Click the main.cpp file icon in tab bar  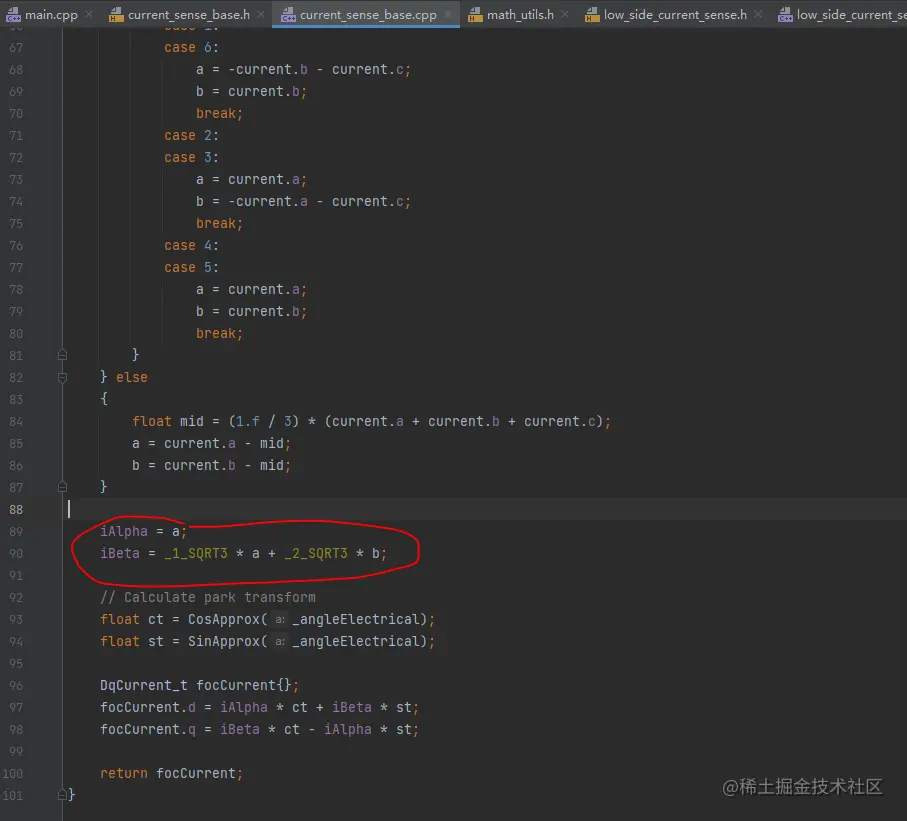pyautogui.click(x=13, y=14)
